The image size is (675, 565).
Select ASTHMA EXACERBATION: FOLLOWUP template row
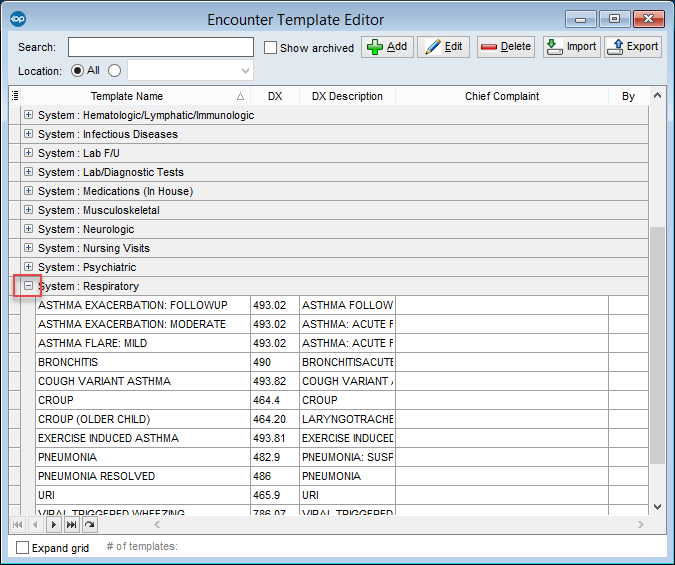tap(342, 305)
